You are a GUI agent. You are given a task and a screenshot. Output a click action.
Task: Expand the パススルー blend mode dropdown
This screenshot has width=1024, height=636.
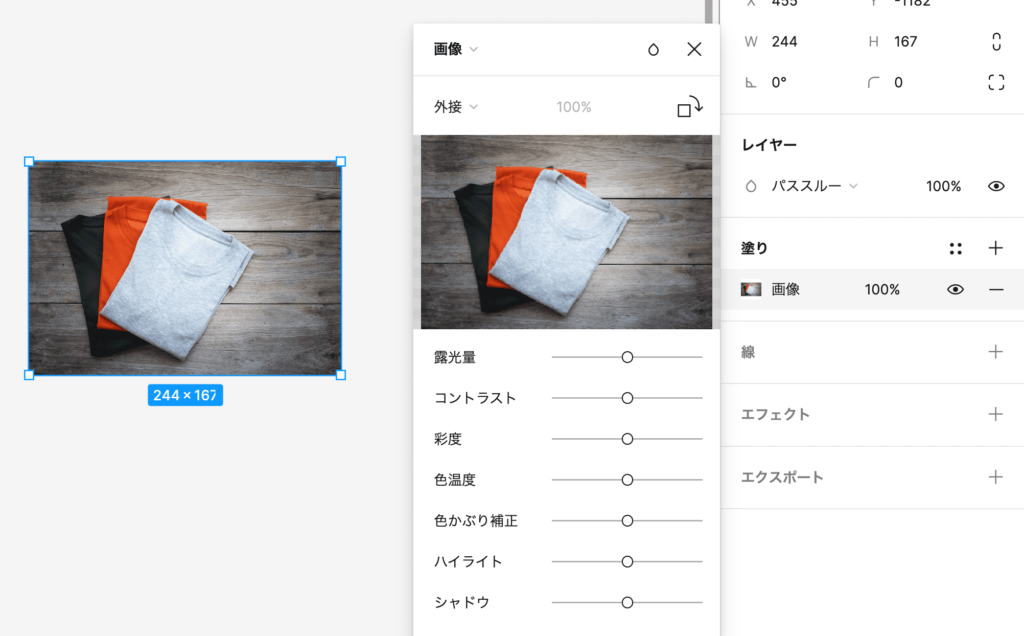click(814, 186)
